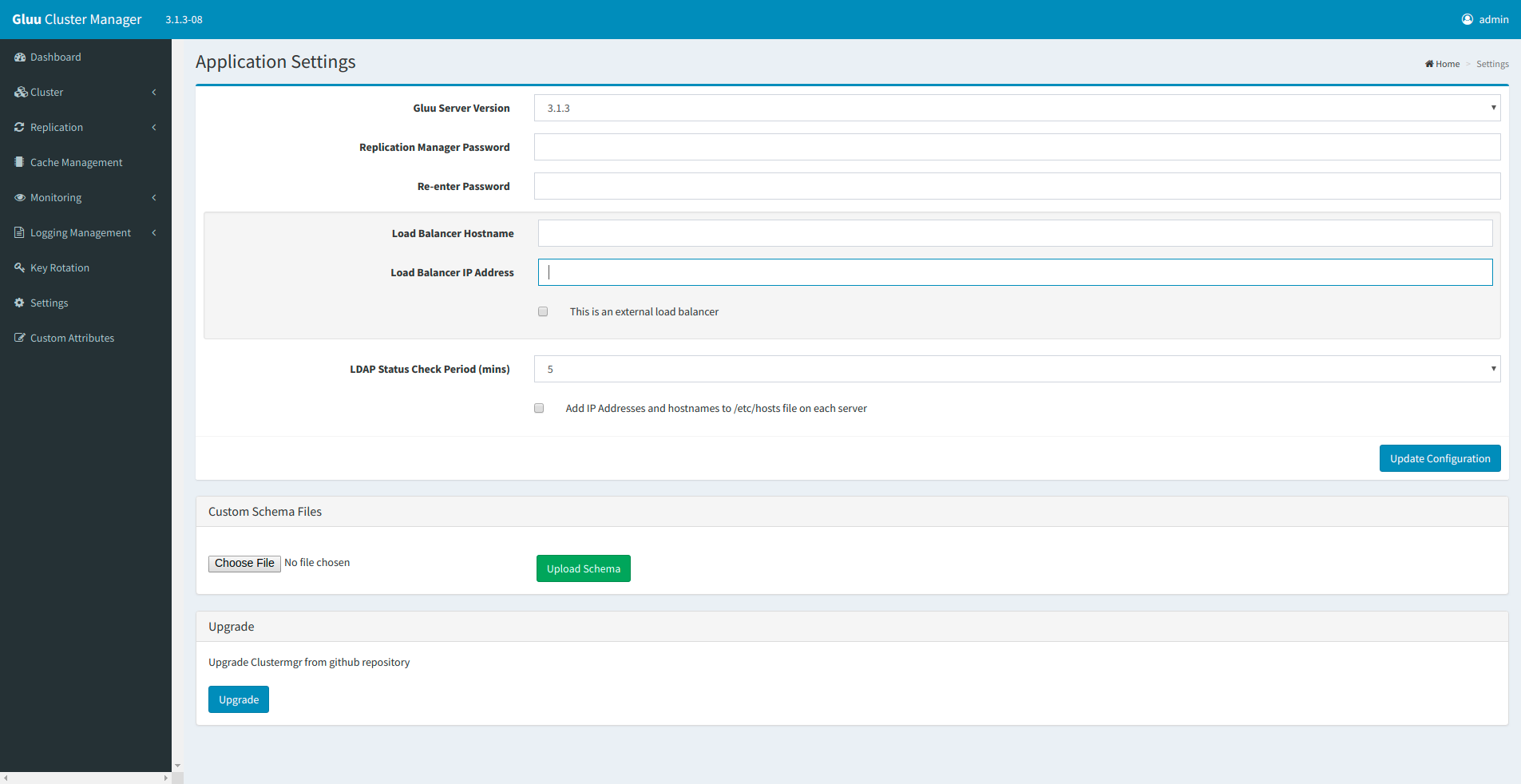1521x784 pixels.
Task: Expand the Replication submenu chevron
Action: (154, 128)
